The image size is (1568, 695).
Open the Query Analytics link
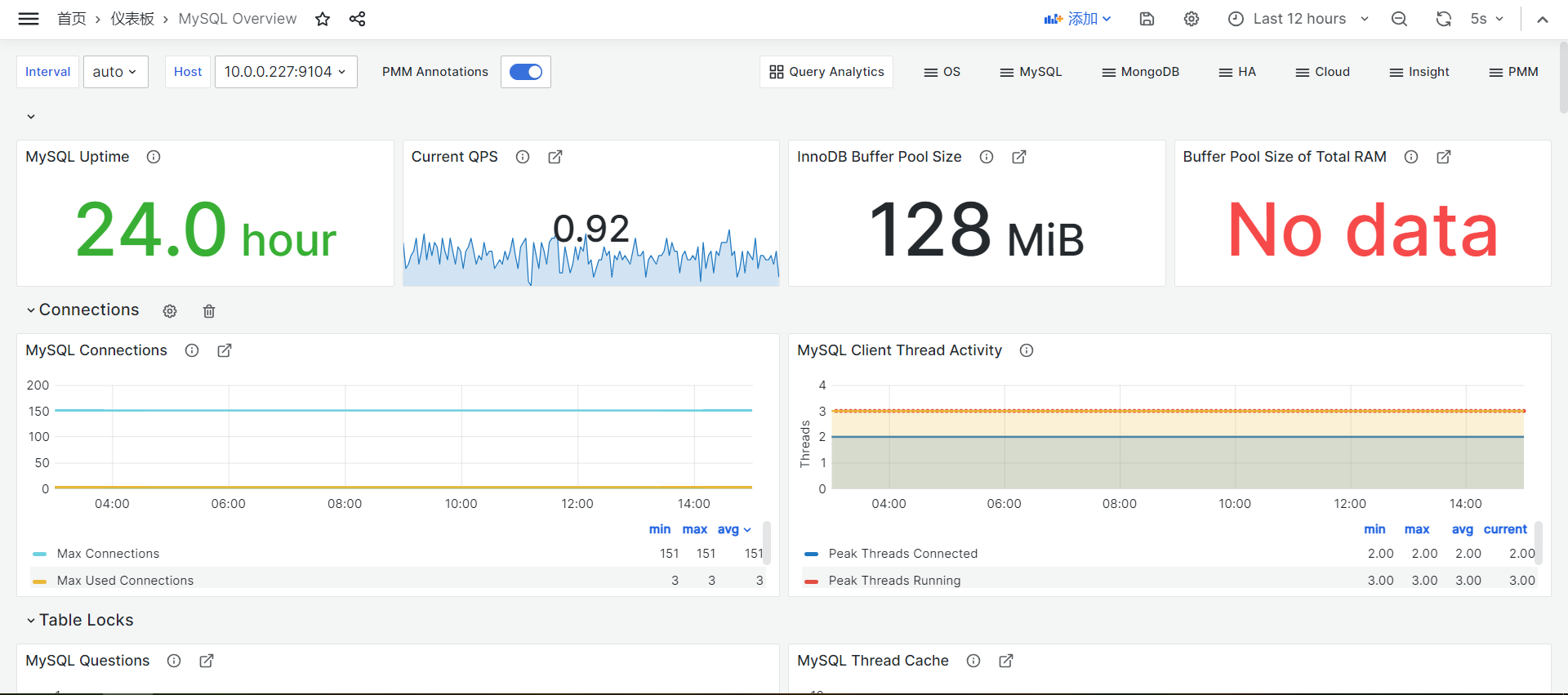pos(826,72)
